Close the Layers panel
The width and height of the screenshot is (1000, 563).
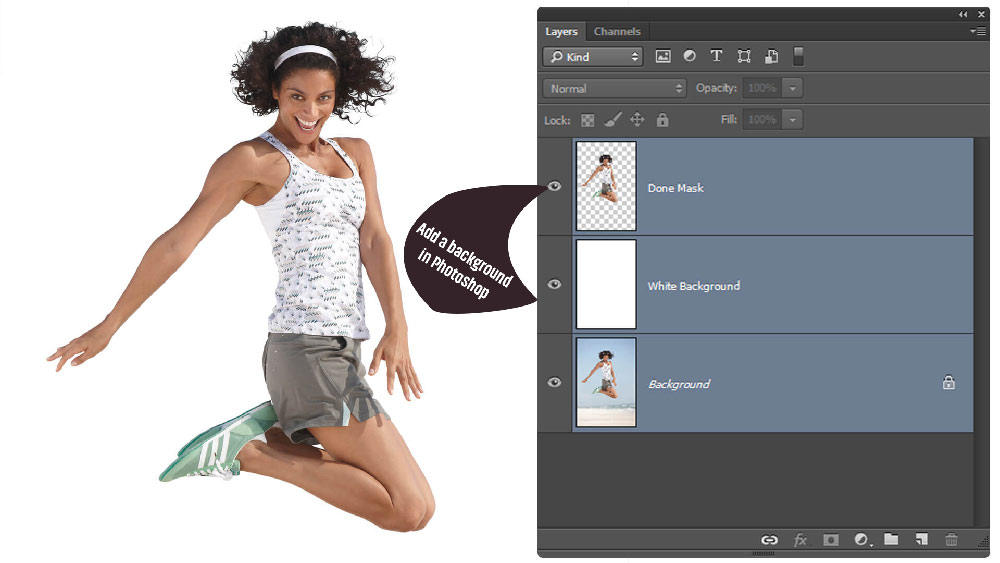tap(981, 14)
